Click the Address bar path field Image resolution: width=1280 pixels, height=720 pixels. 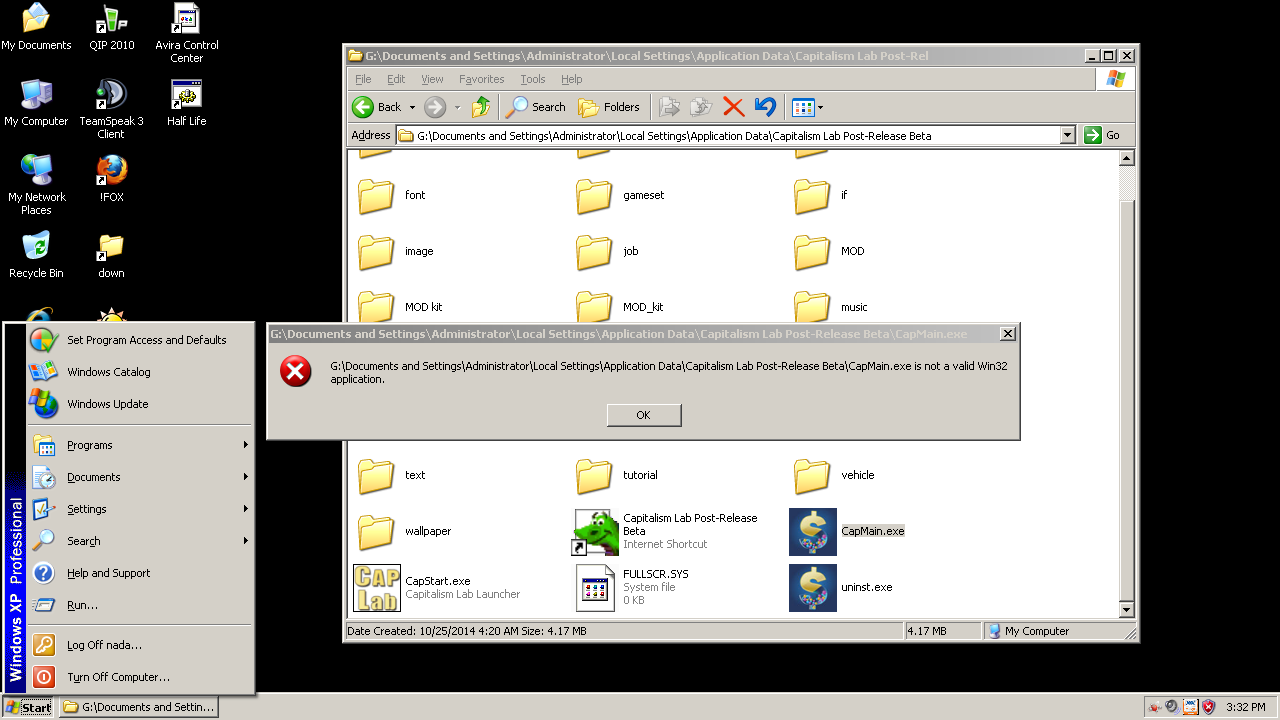point(728,135)
